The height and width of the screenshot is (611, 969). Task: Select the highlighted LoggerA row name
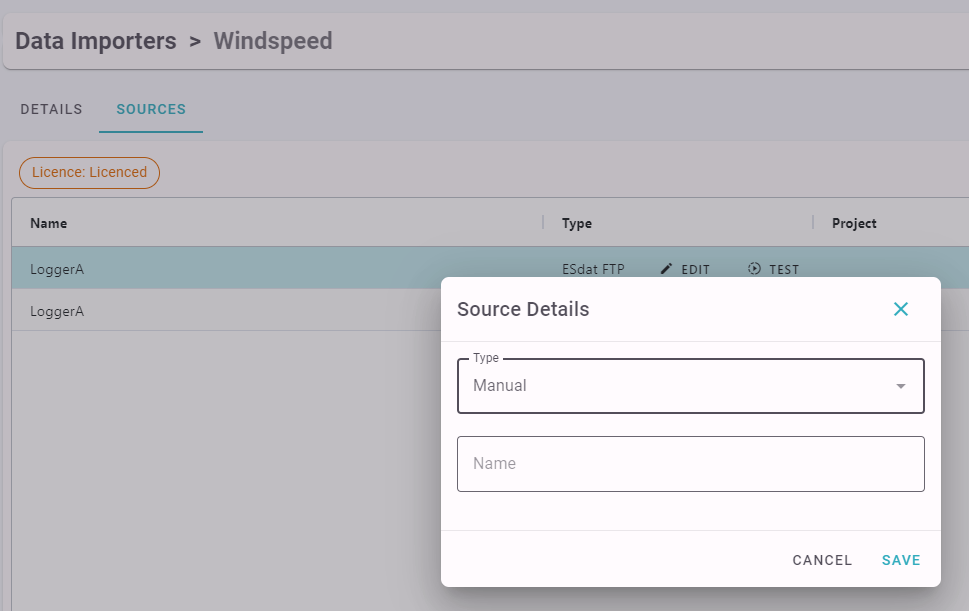tap(57, 269)
